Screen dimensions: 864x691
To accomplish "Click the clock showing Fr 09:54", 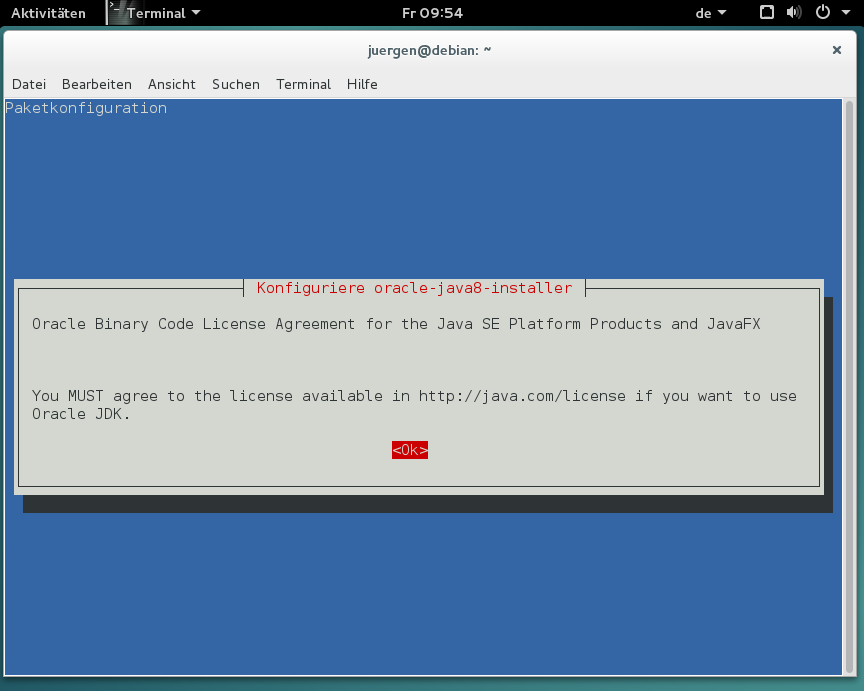I will click(x=431, y=13).
